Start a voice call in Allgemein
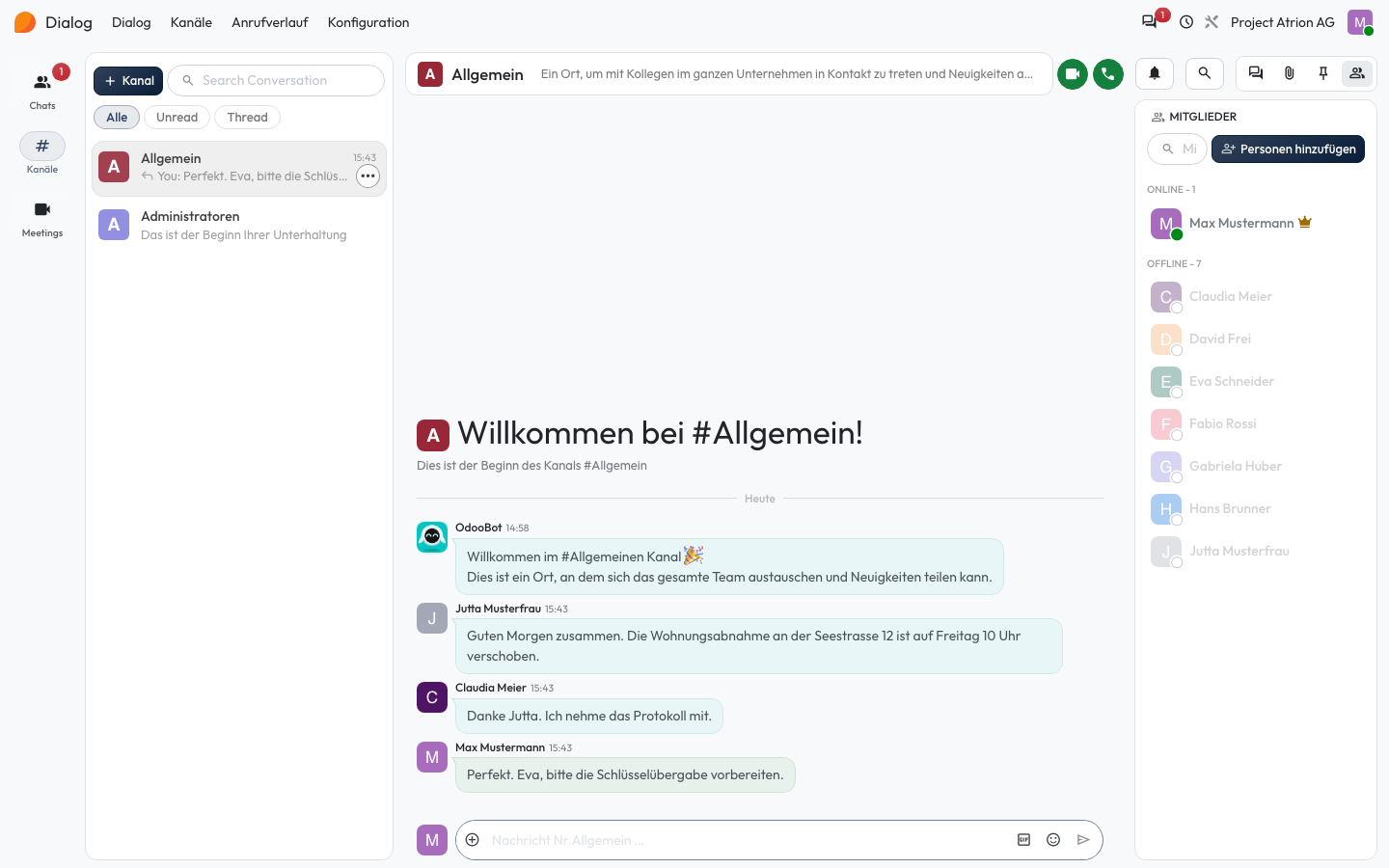This screenshot has width=1389, height=868. pos(1108,74)
